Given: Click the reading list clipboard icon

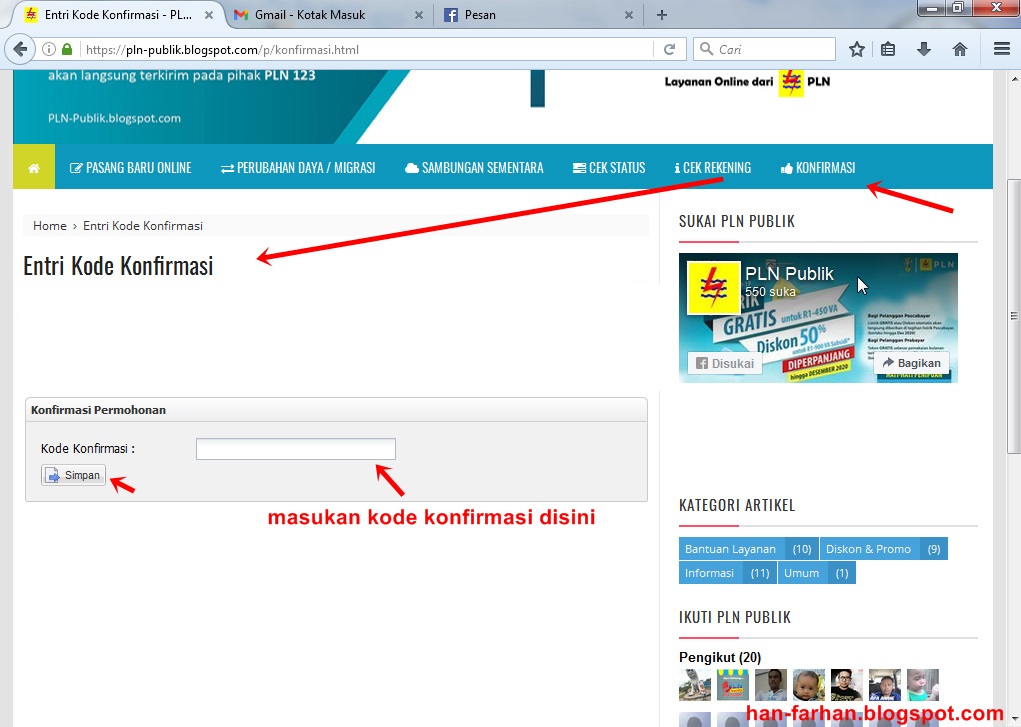Looking at the screenshot, I should [888, 48].
